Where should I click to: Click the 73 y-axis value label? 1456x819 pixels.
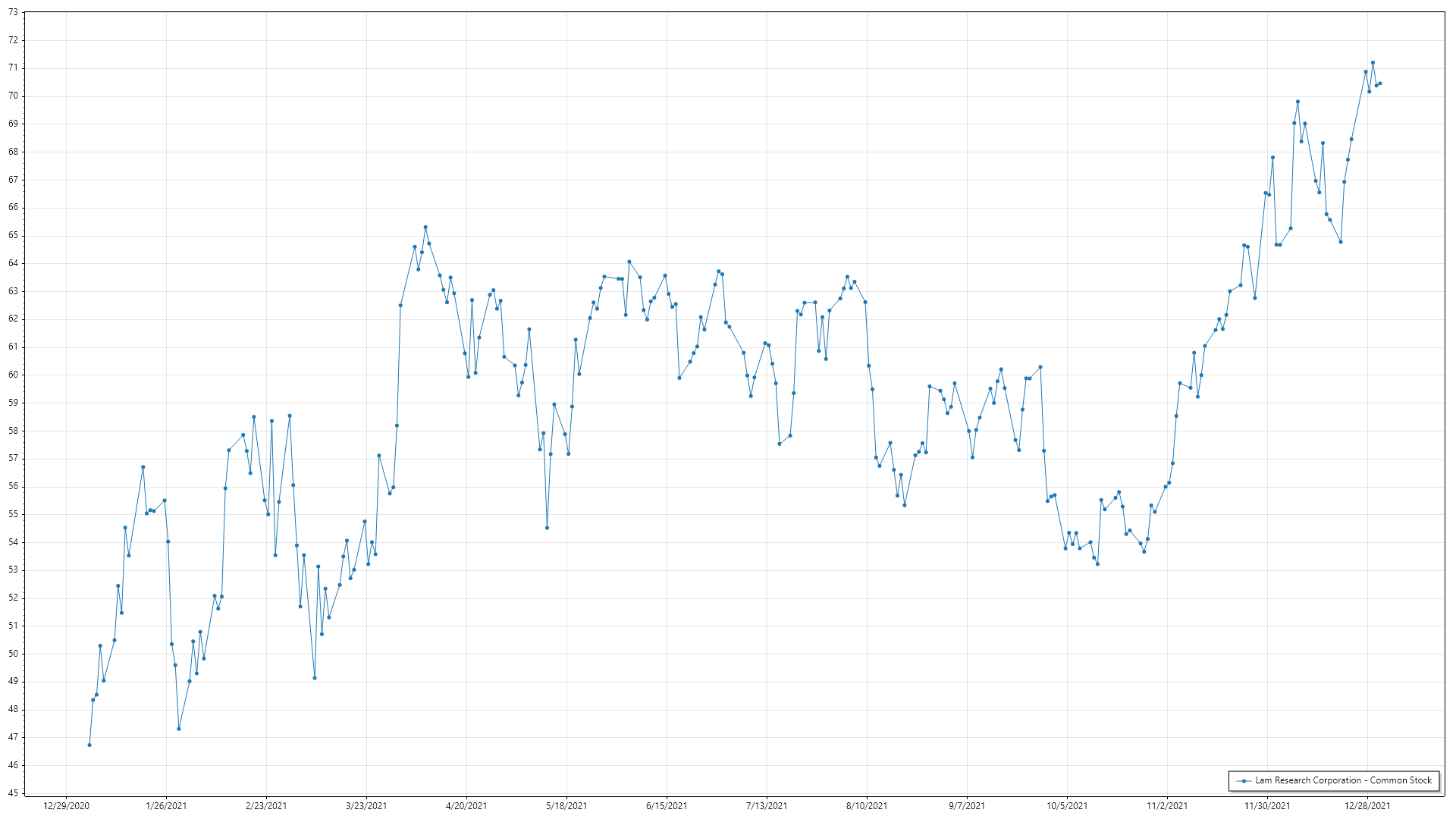(x=13, y=13)
